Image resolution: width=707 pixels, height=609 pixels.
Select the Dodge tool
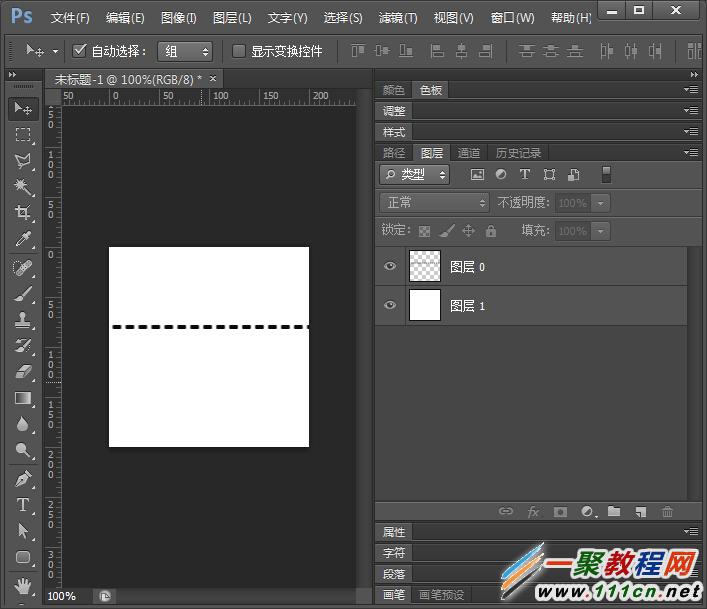pos(23,450)
